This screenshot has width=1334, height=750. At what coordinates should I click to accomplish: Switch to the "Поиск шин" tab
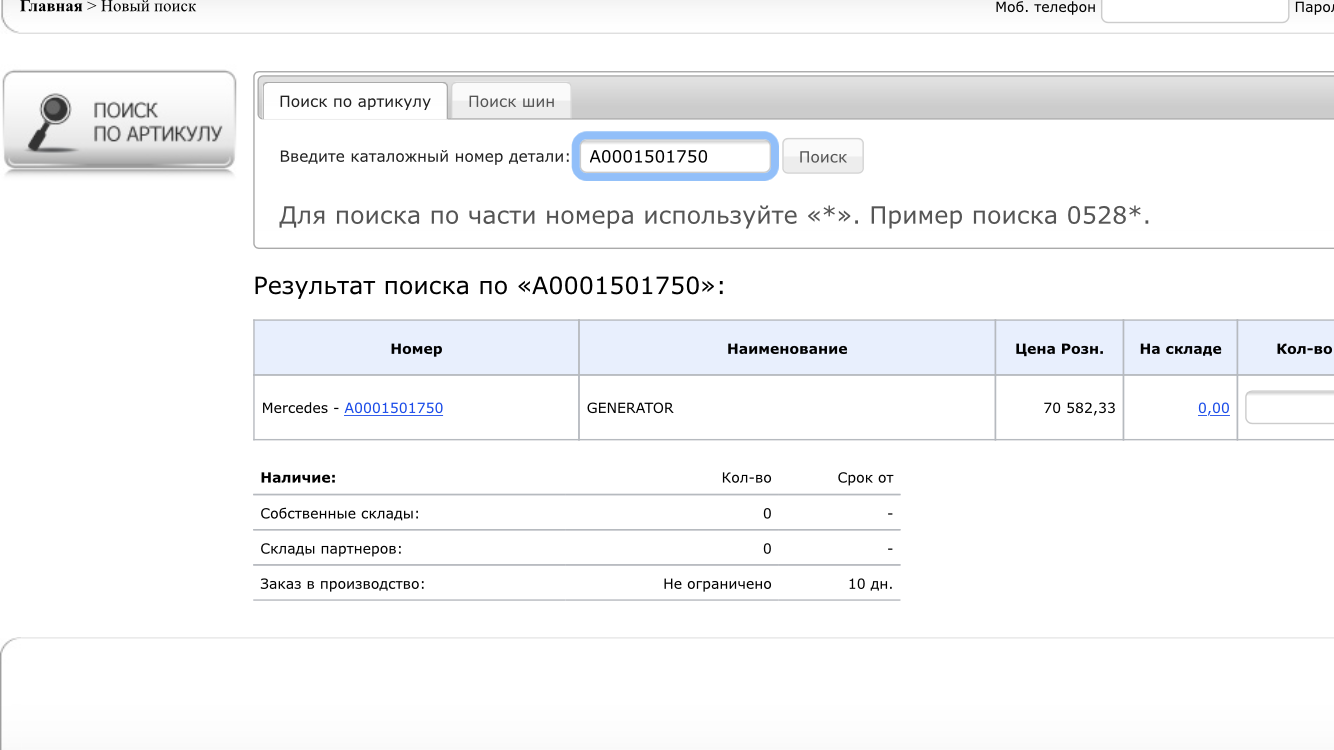point(511,101)
